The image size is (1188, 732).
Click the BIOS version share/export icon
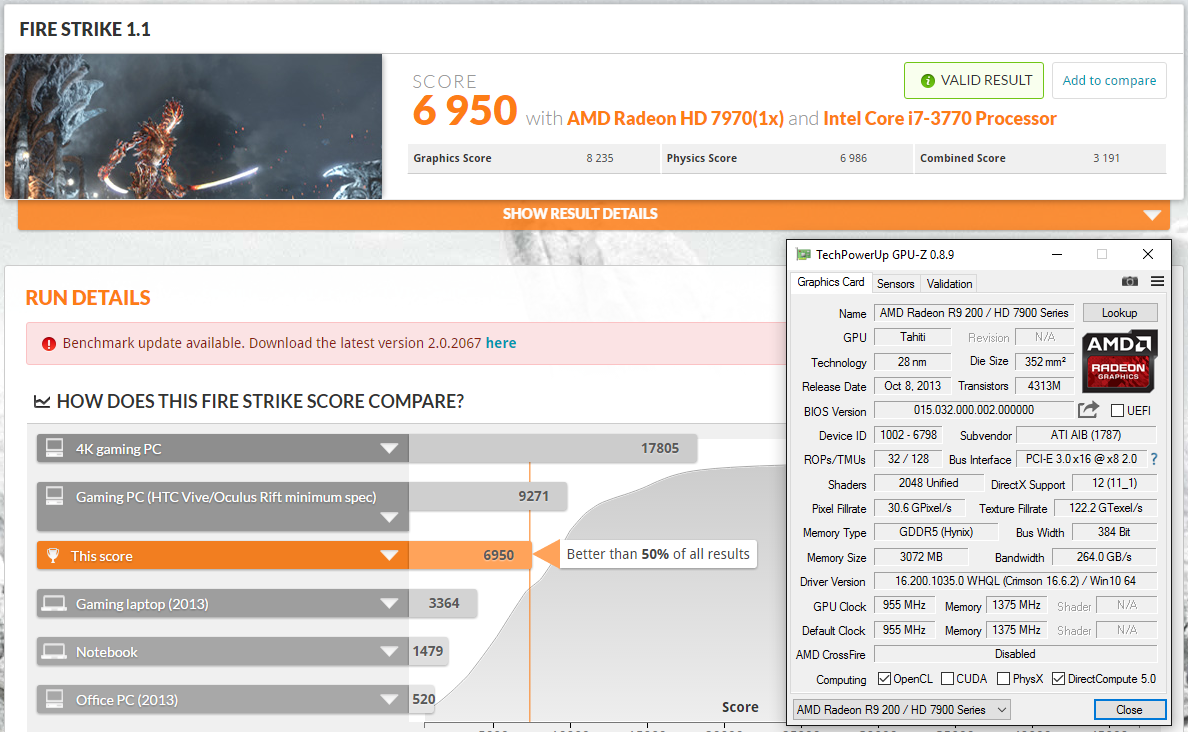pyautogui.click(x=1088, y=410)
